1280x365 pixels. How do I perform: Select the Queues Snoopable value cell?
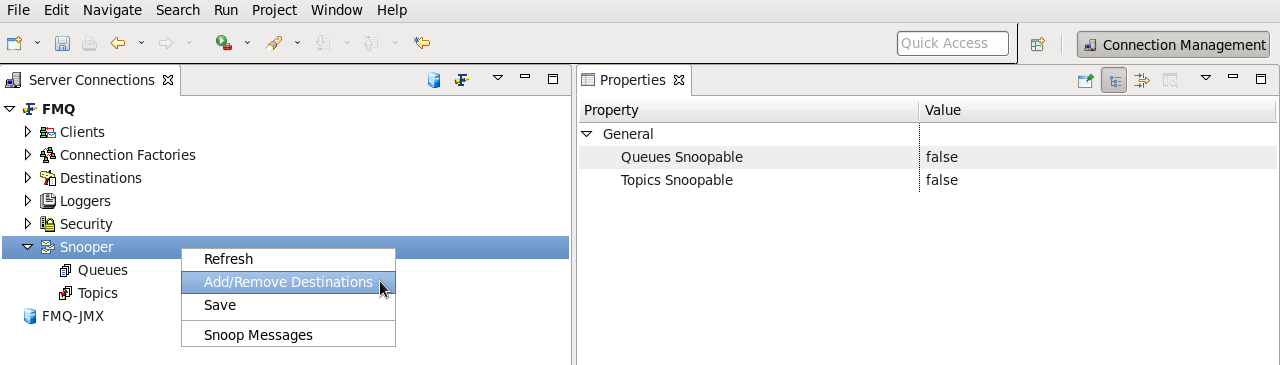tap(1098, 157)
